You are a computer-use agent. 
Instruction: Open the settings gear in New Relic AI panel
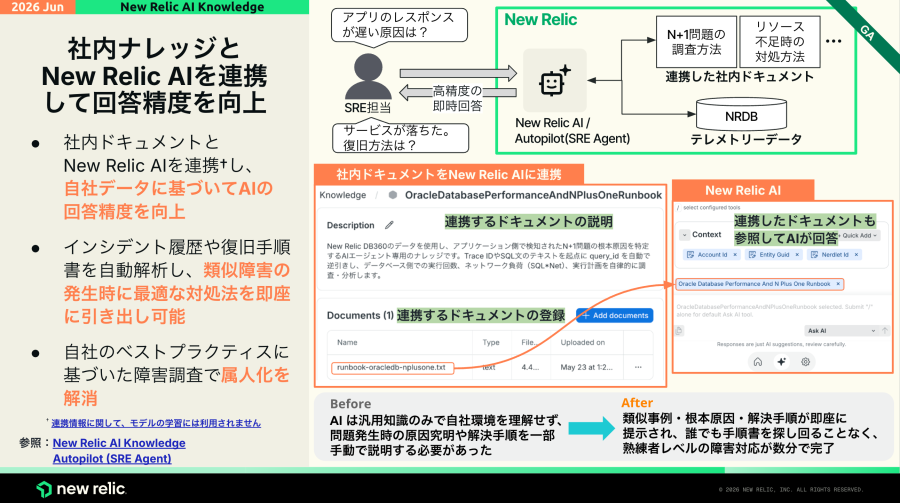click(x=805, y=362)
